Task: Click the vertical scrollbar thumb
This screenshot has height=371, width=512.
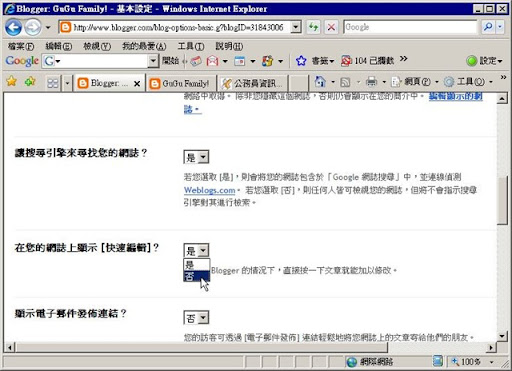Action: tap(502, 200)
